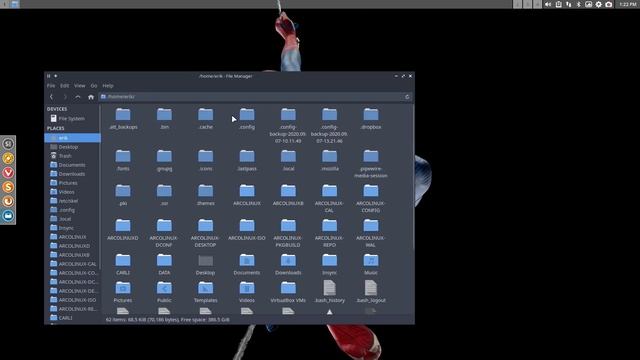Reload the current folder view
Screen dimensions: 640x360
point(407,97)
